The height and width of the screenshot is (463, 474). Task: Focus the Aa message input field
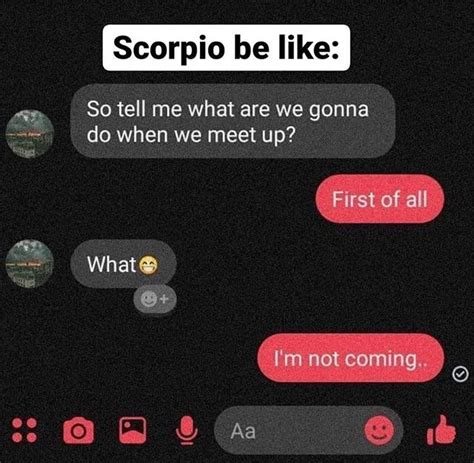point(308,430)
